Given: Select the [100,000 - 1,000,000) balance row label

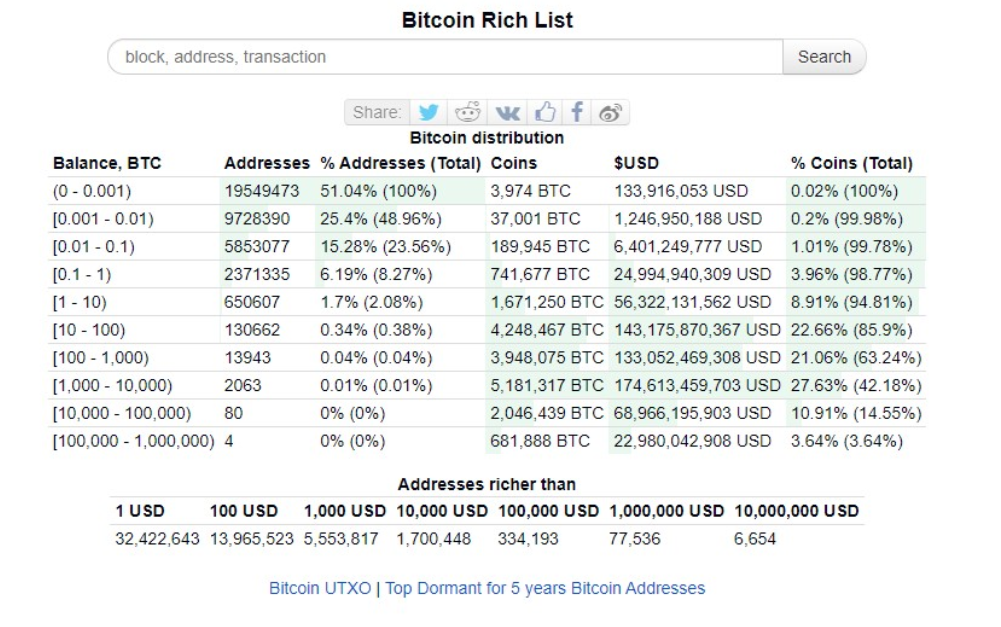Looking at the screenshot, I should [133, 441].
